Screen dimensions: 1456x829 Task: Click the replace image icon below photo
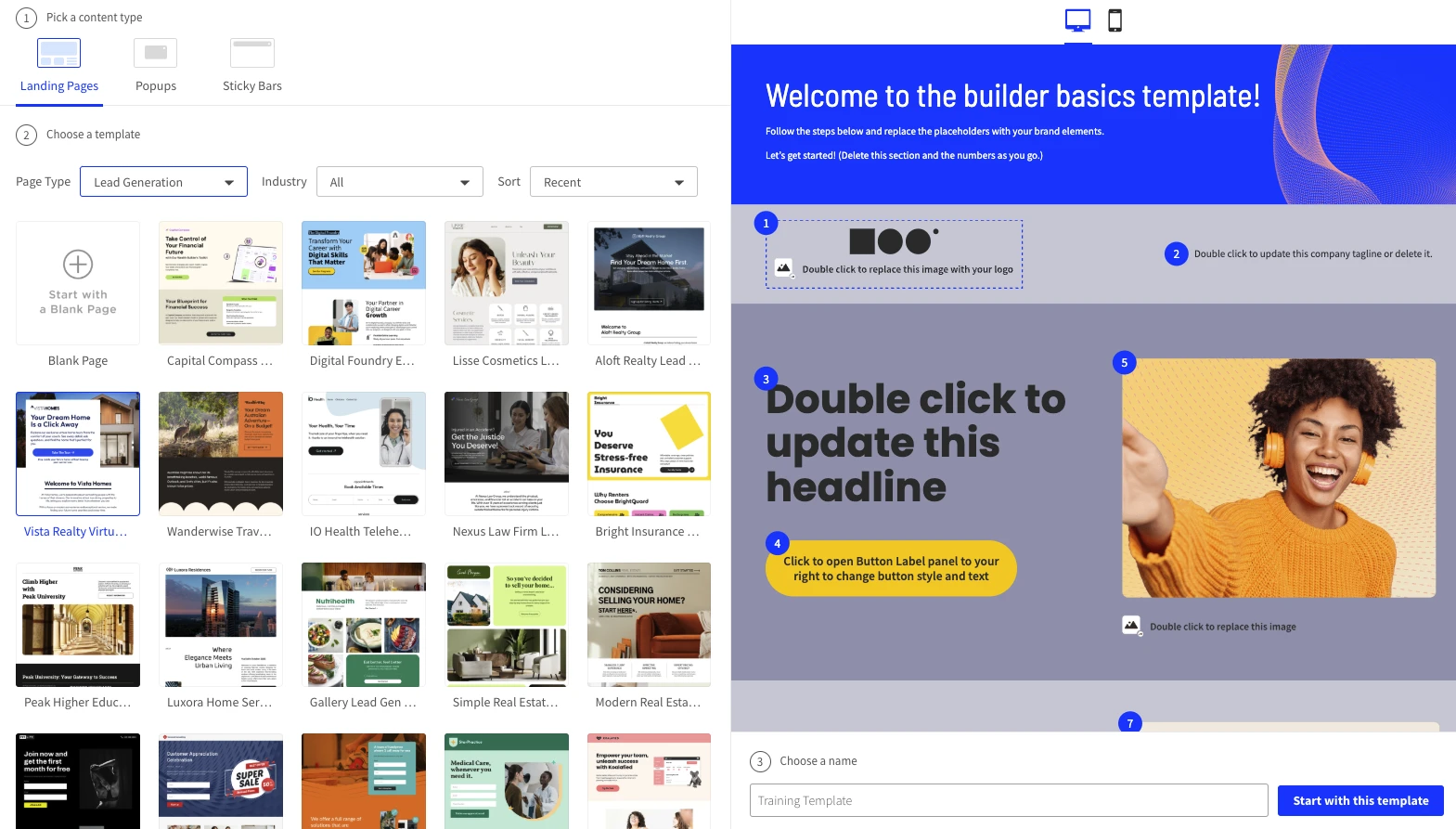1131,626
